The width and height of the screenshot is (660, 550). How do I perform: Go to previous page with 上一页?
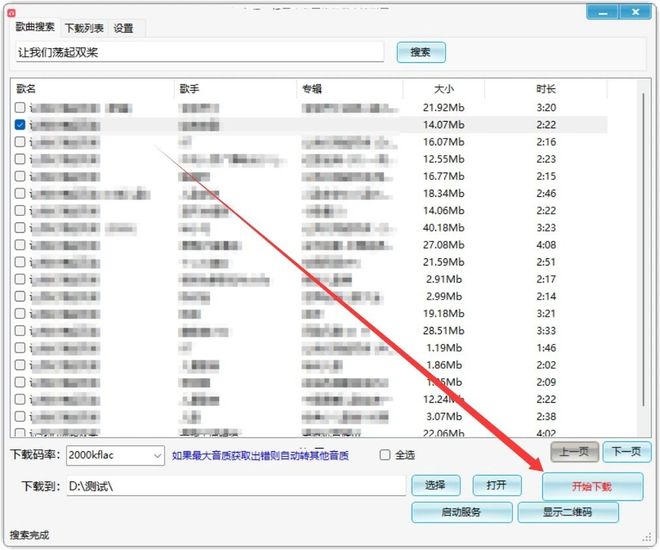pyautogui.click(x=575, y=452)
